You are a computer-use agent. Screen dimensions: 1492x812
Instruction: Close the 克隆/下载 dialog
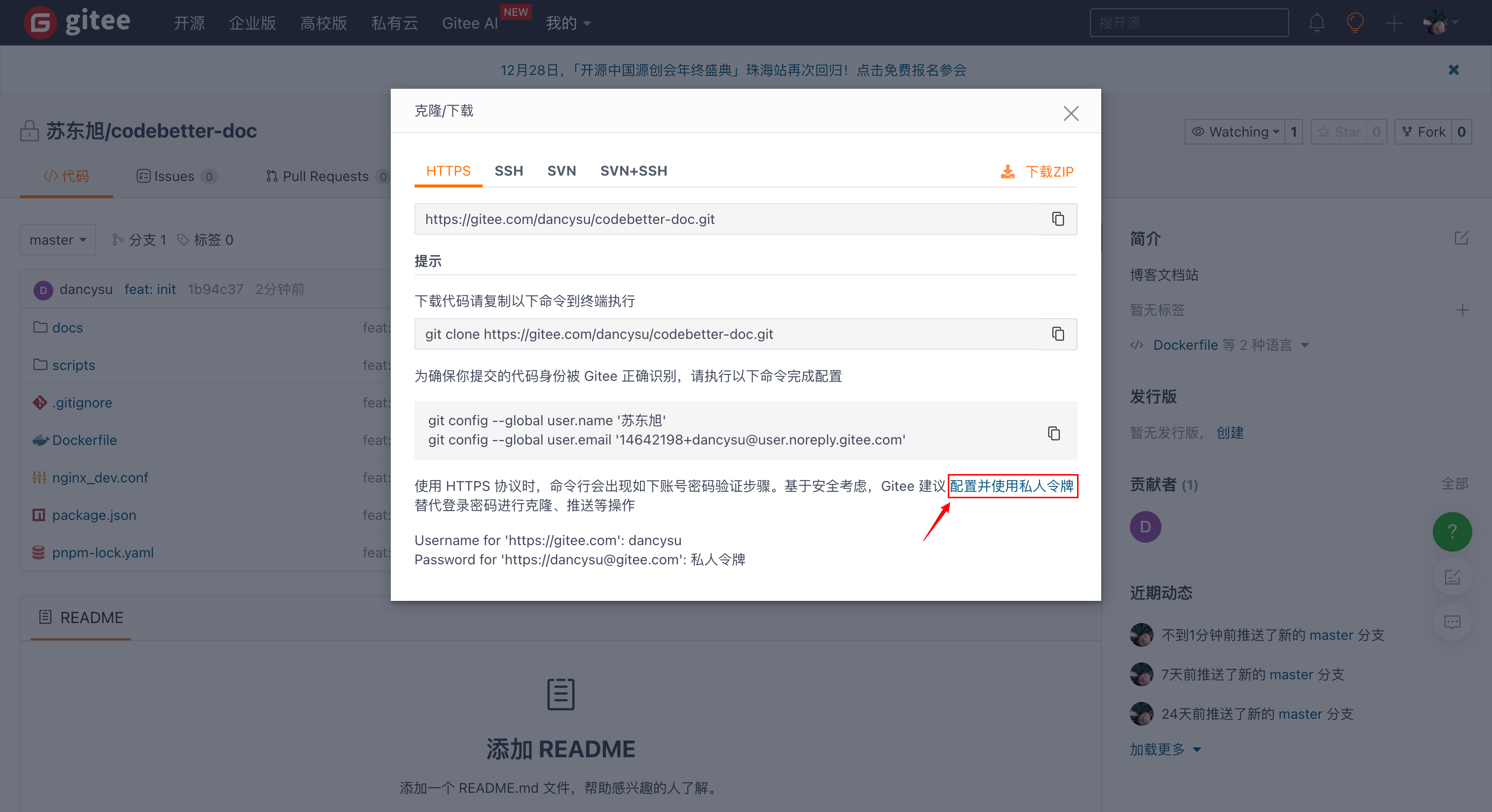[1071, 113]
